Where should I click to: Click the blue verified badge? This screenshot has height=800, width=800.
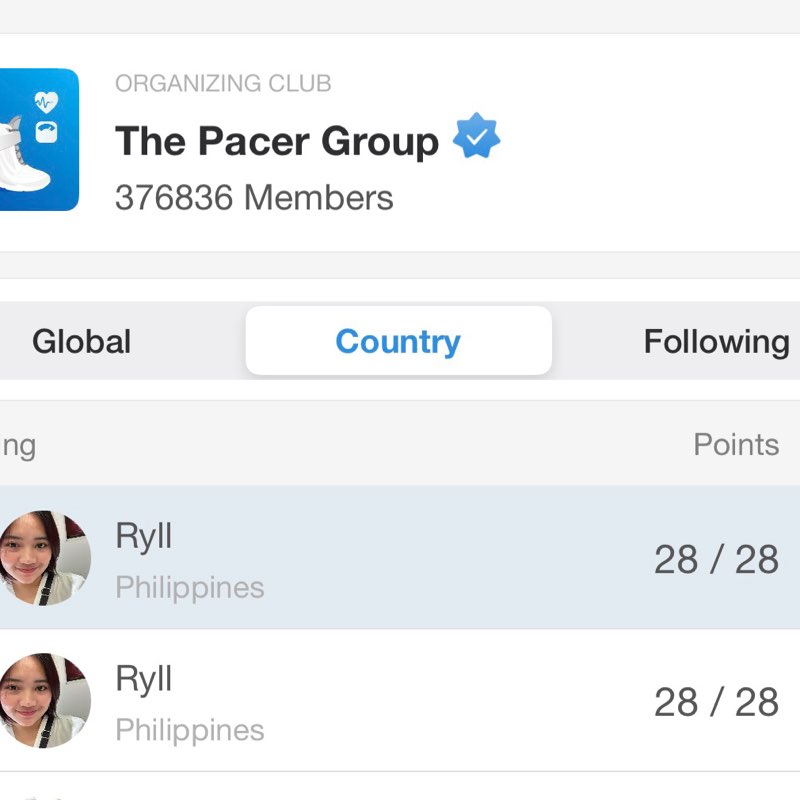pos(476,138)
